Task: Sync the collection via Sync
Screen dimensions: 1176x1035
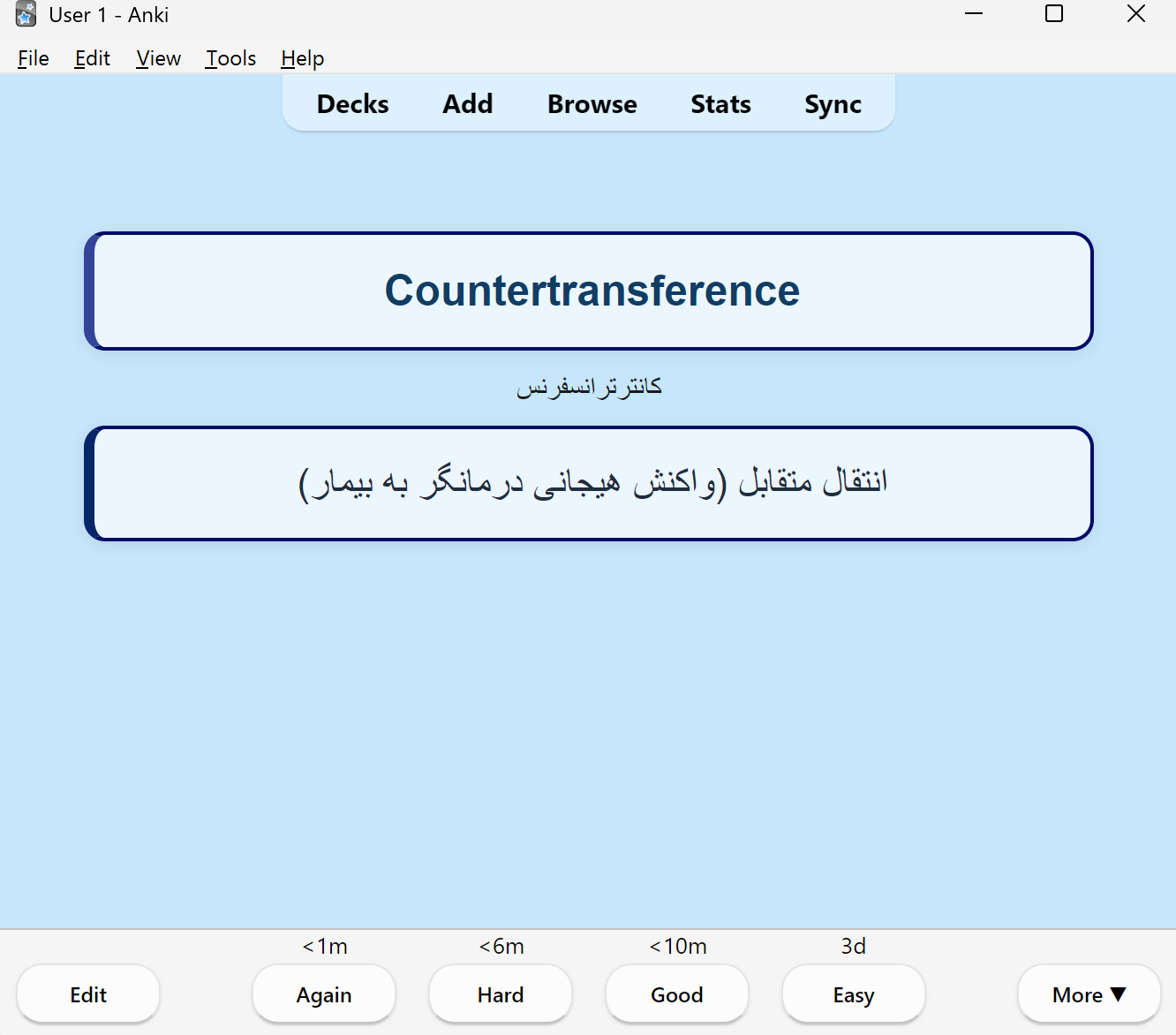Action: (x=833, y=104)
